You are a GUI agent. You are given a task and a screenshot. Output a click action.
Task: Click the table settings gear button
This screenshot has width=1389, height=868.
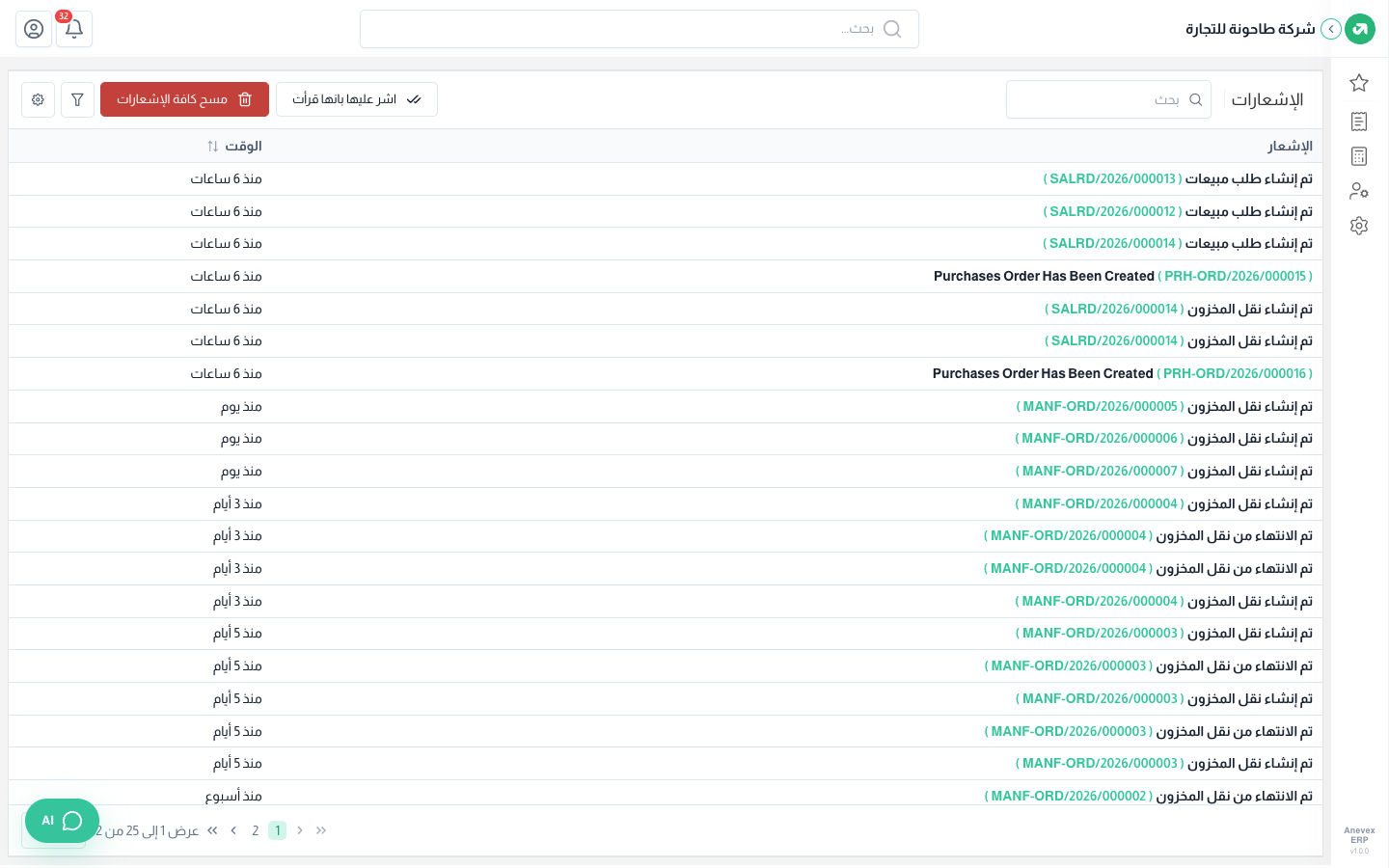(x=38, y=99)
